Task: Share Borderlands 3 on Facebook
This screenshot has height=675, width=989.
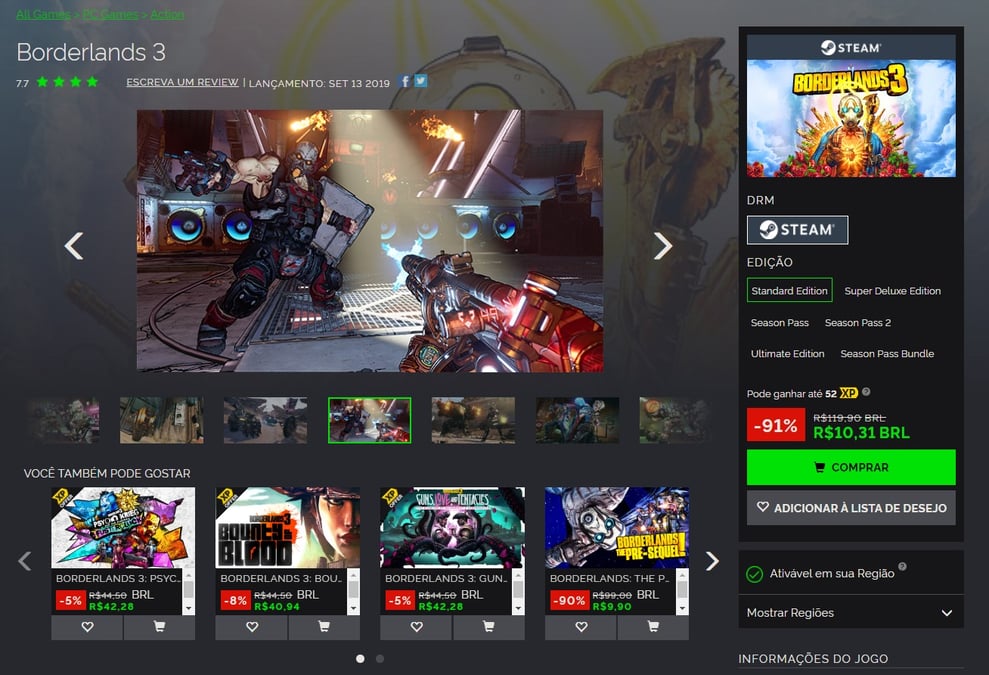Action: pos(405,81)
